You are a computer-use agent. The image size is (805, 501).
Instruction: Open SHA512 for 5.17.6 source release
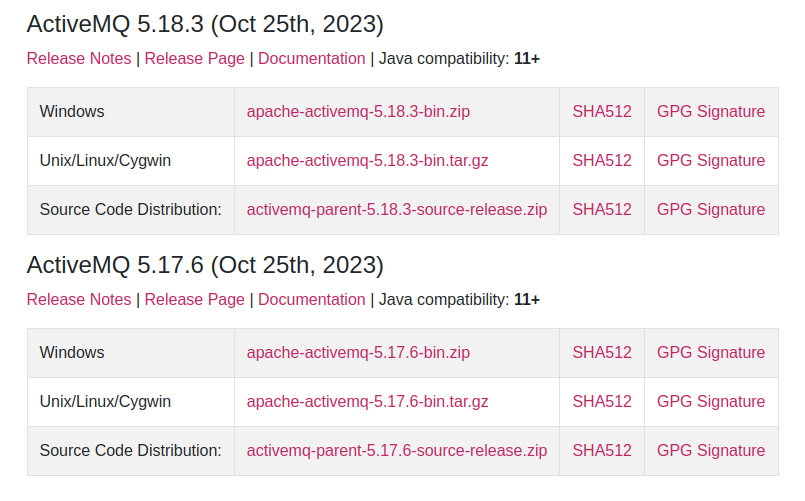point(602,450)
